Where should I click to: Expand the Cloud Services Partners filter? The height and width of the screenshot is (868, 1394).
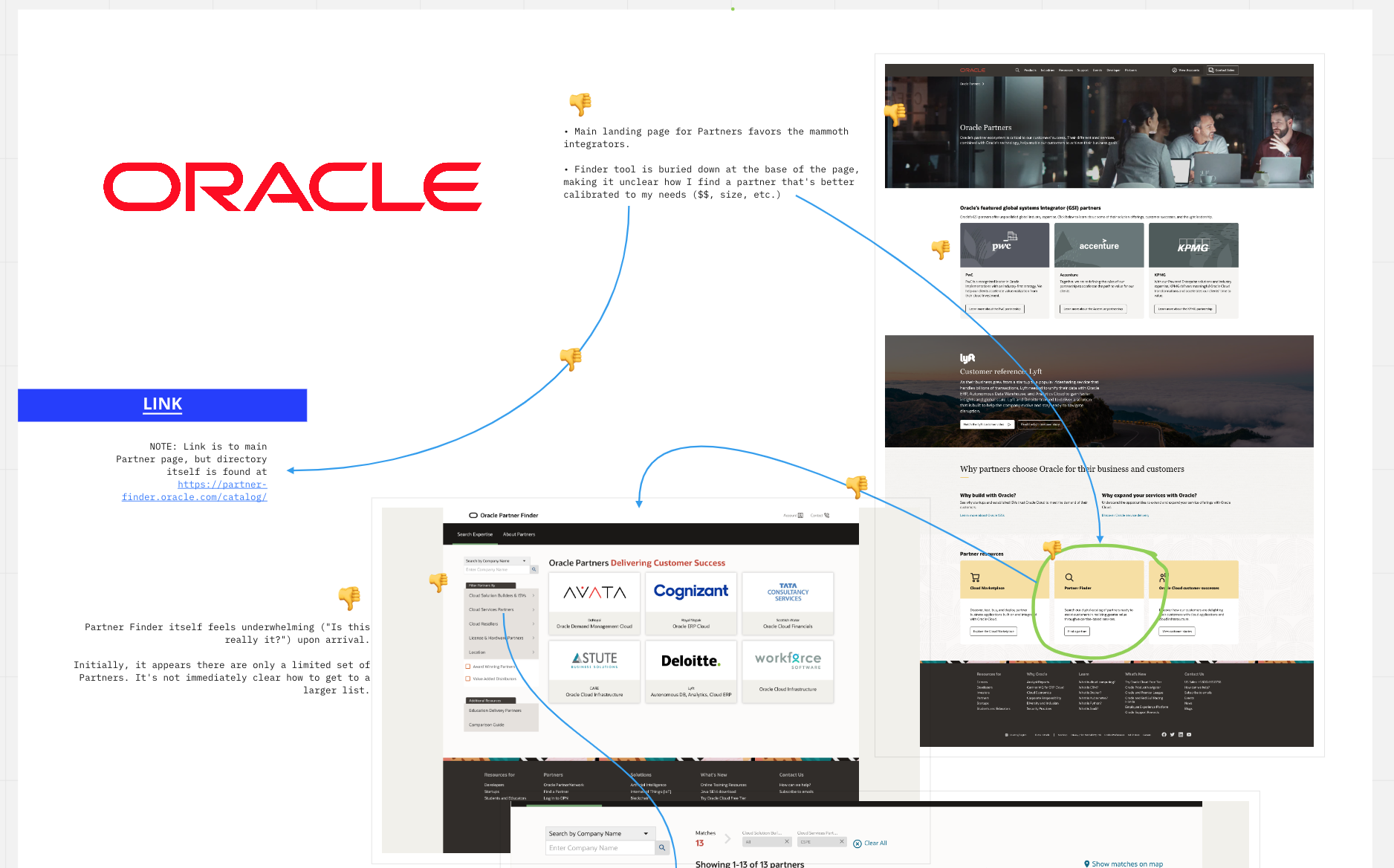pos(501,609)
